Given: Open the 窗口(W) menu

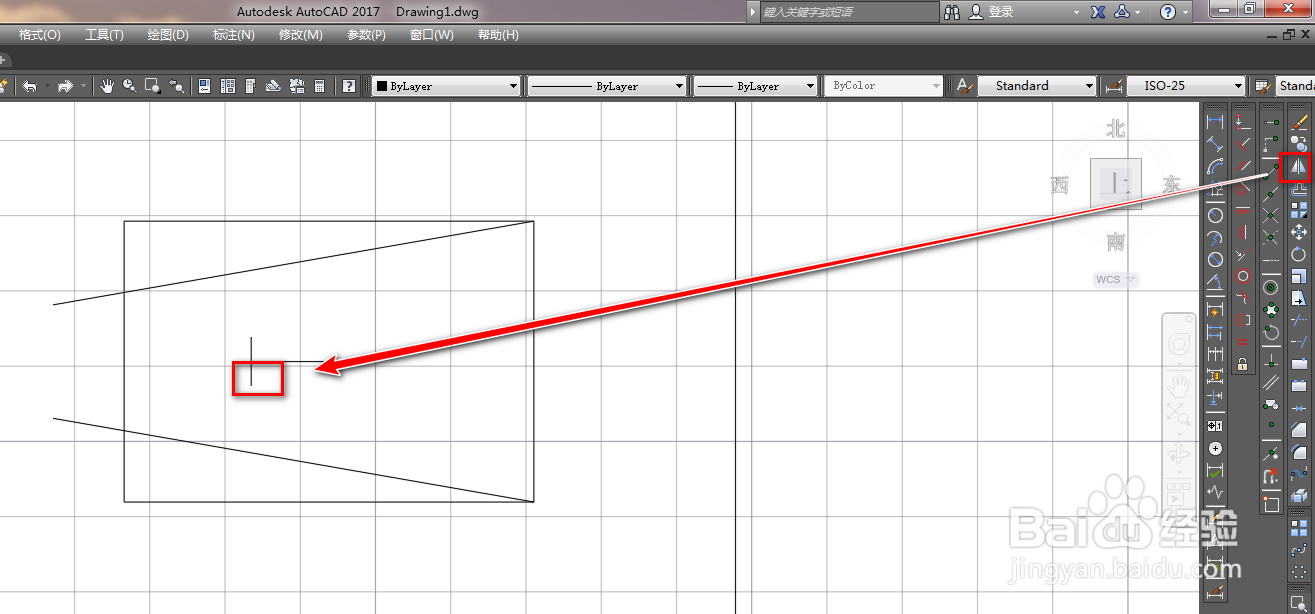Looking at the screenshot, I should (432, 35).
